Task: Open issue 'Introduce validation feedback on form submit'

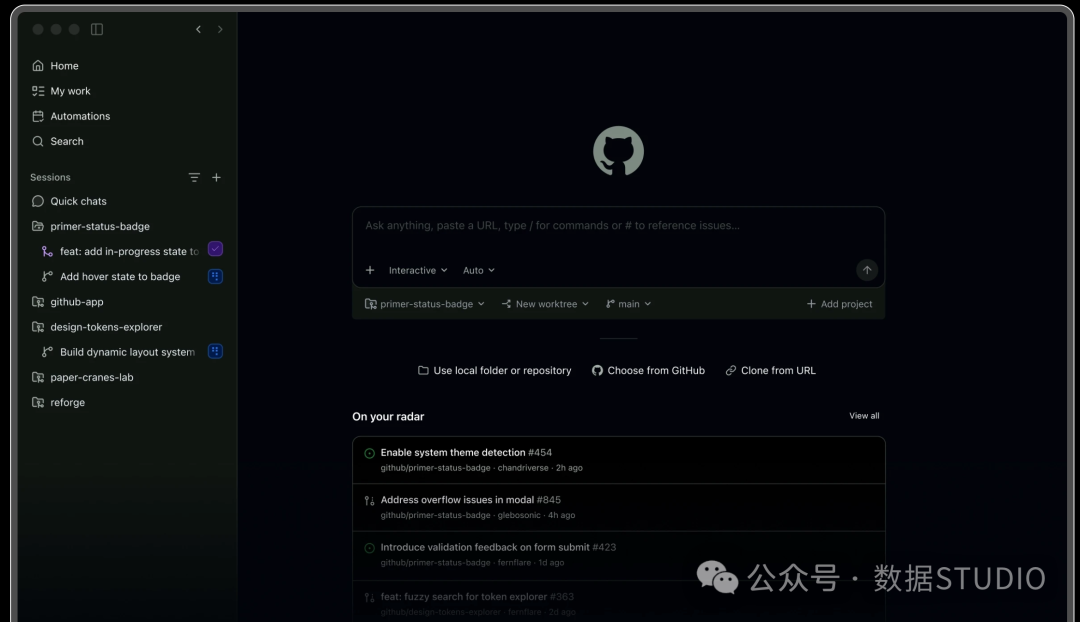Action: [x=619, y=554]
